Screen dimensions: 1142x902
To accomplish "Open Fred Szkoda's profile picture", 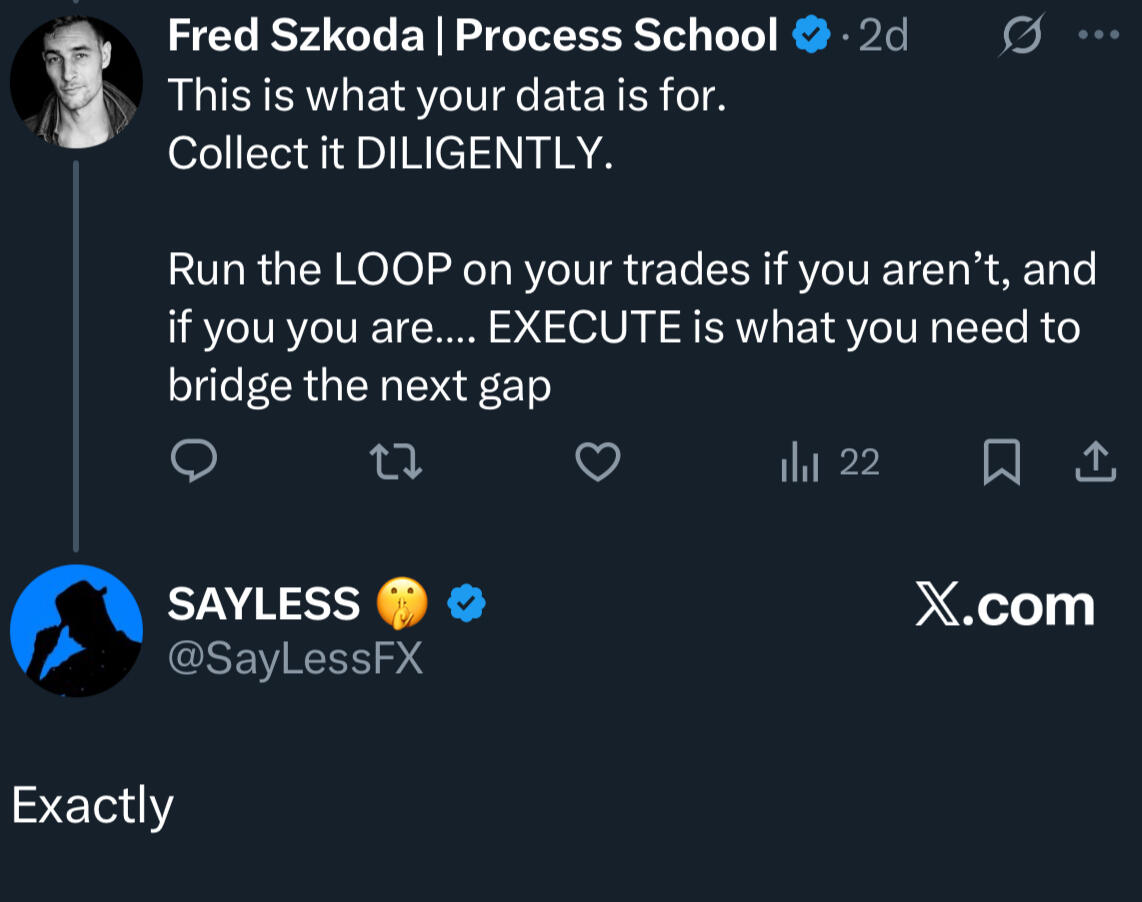I will (x=76, y=82).
